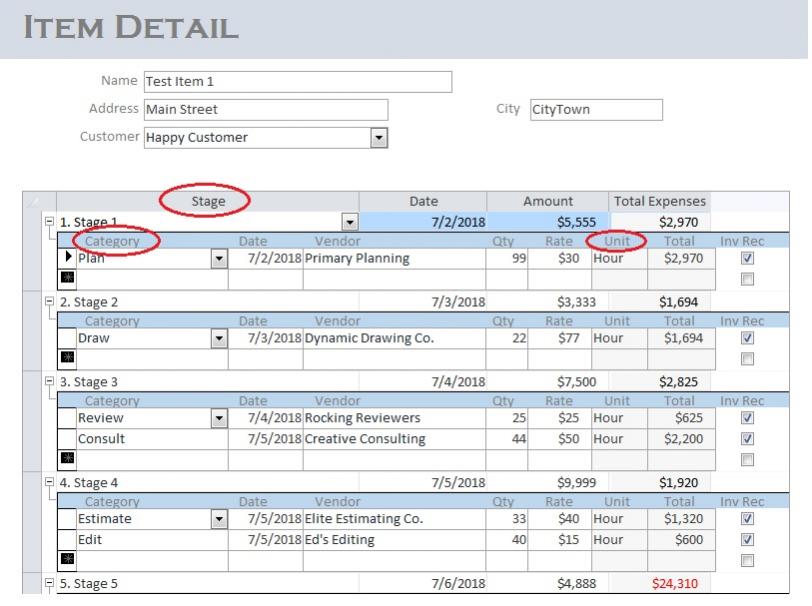Open the Review category dropdown
The height and width of the screenshot is (606, 812).
[219, 418]
